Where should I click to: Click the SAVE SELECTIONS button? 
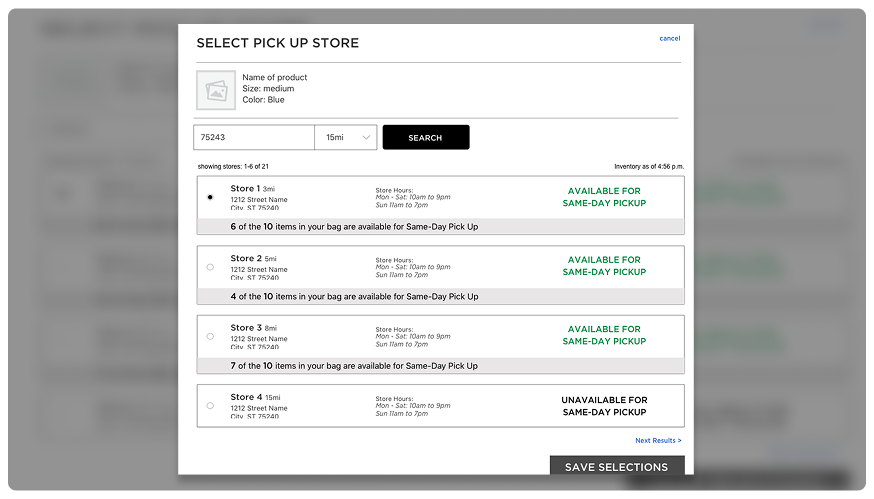coord(616,467)
